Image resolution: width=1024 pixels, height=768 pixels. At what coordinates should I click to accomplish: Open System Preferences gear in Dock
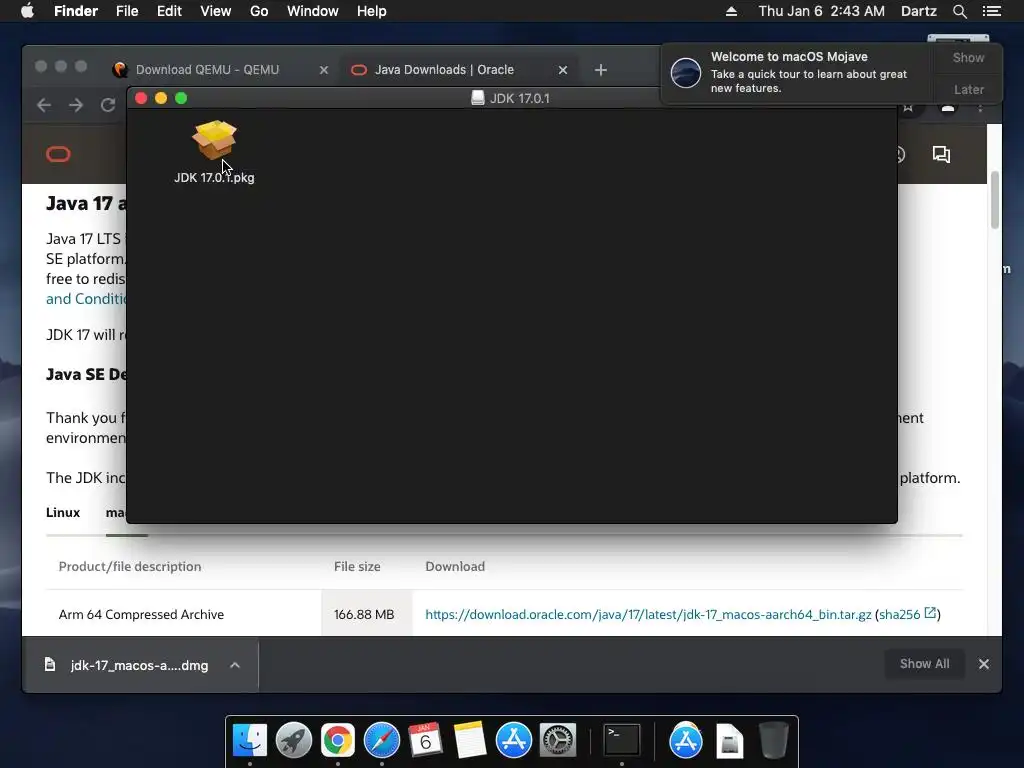(x=557, y=740)
